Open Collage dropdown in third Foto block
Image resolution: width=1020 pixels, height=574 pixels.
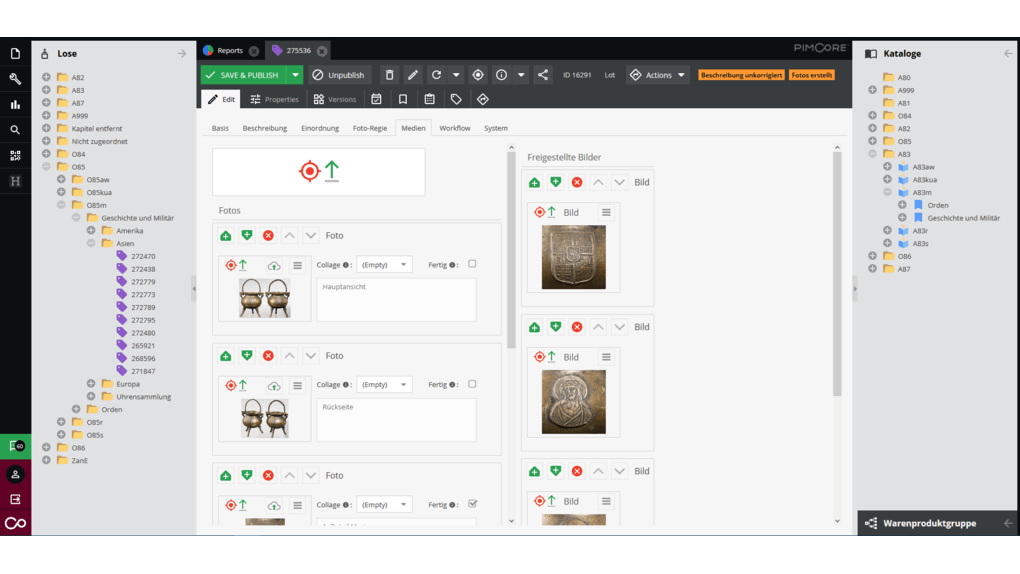pos(384,504)
